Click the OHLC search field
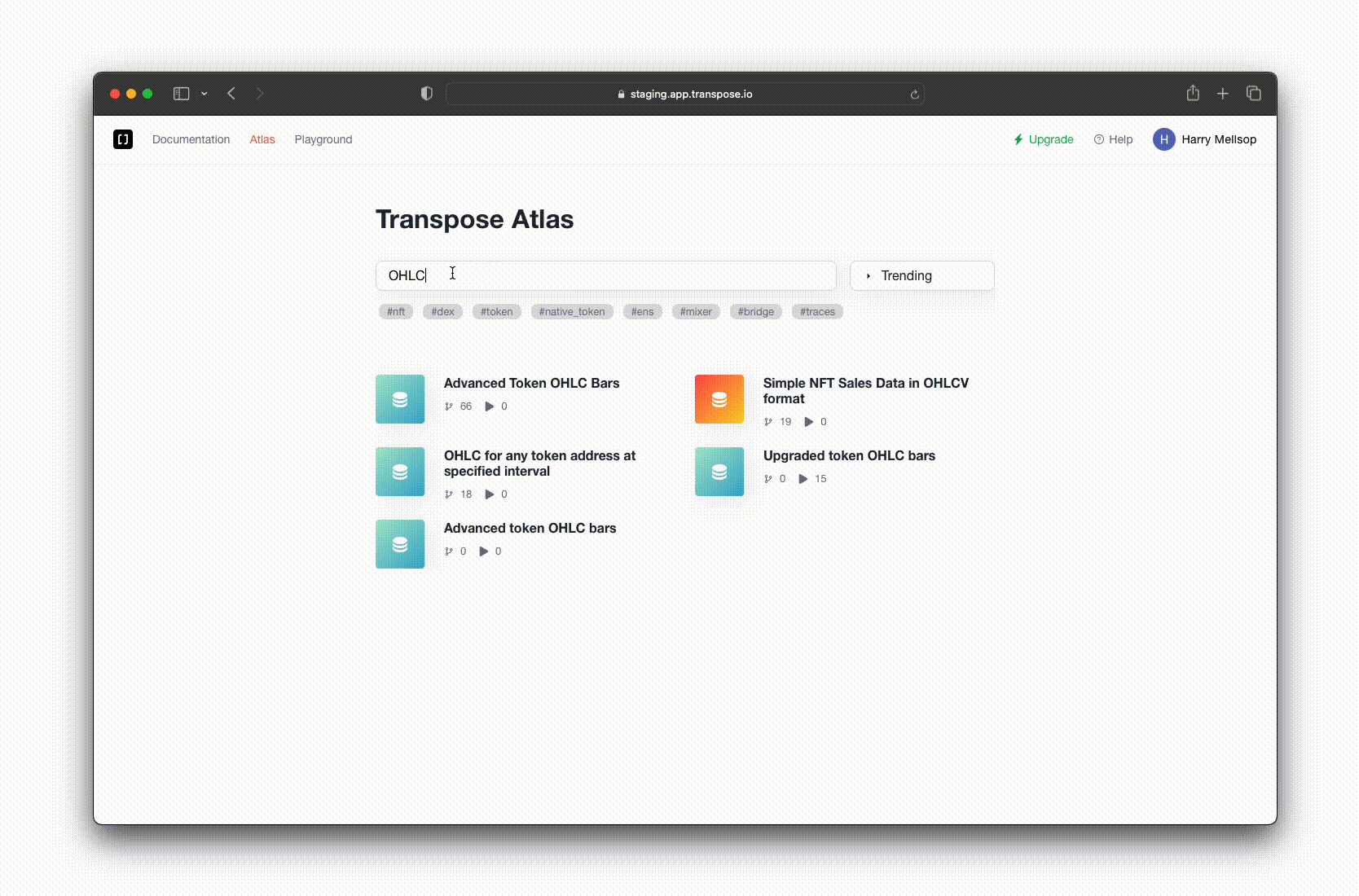 coord(605,275)
